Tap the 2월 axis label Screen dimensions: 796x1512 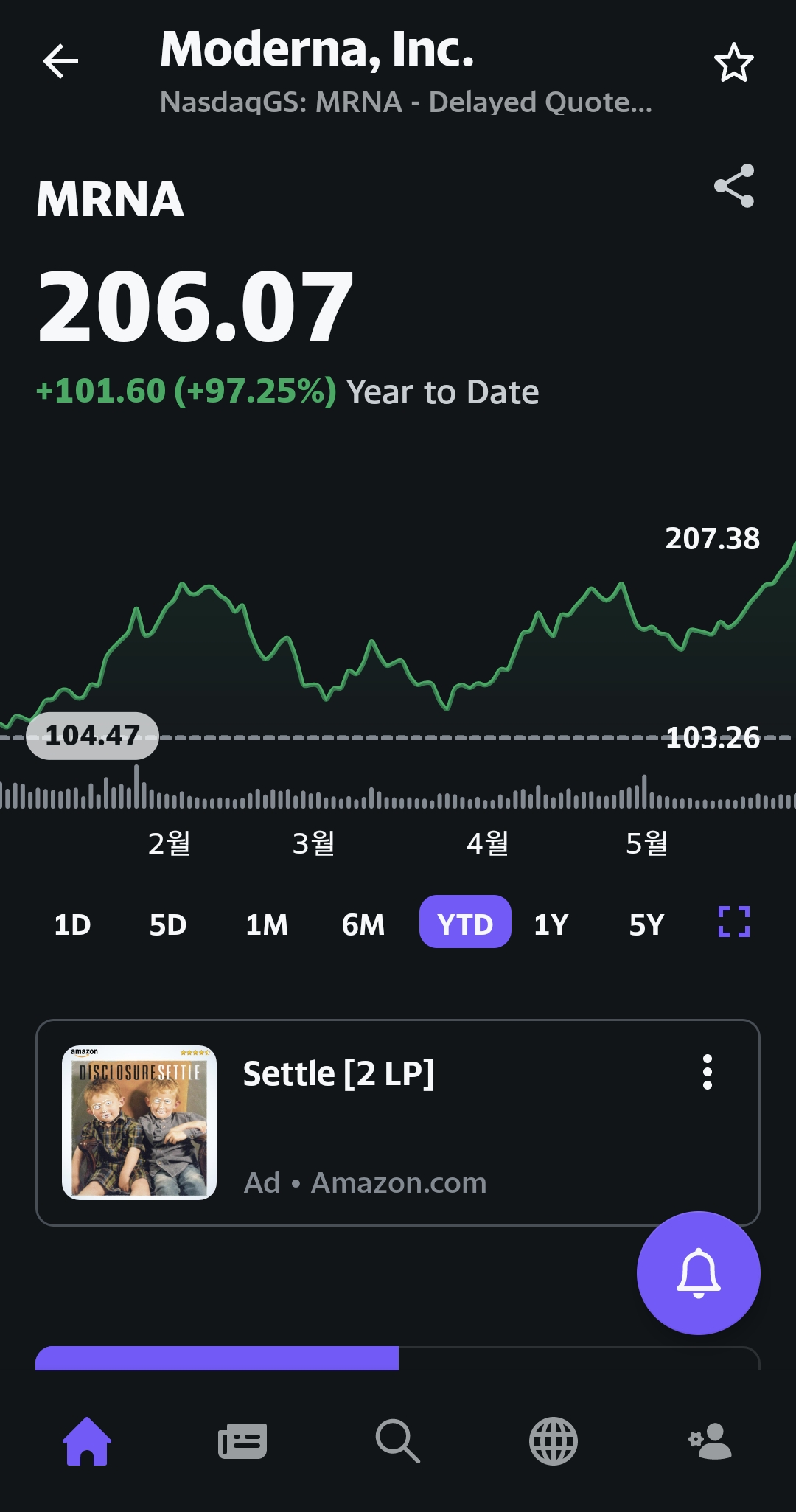pos(170,843)
